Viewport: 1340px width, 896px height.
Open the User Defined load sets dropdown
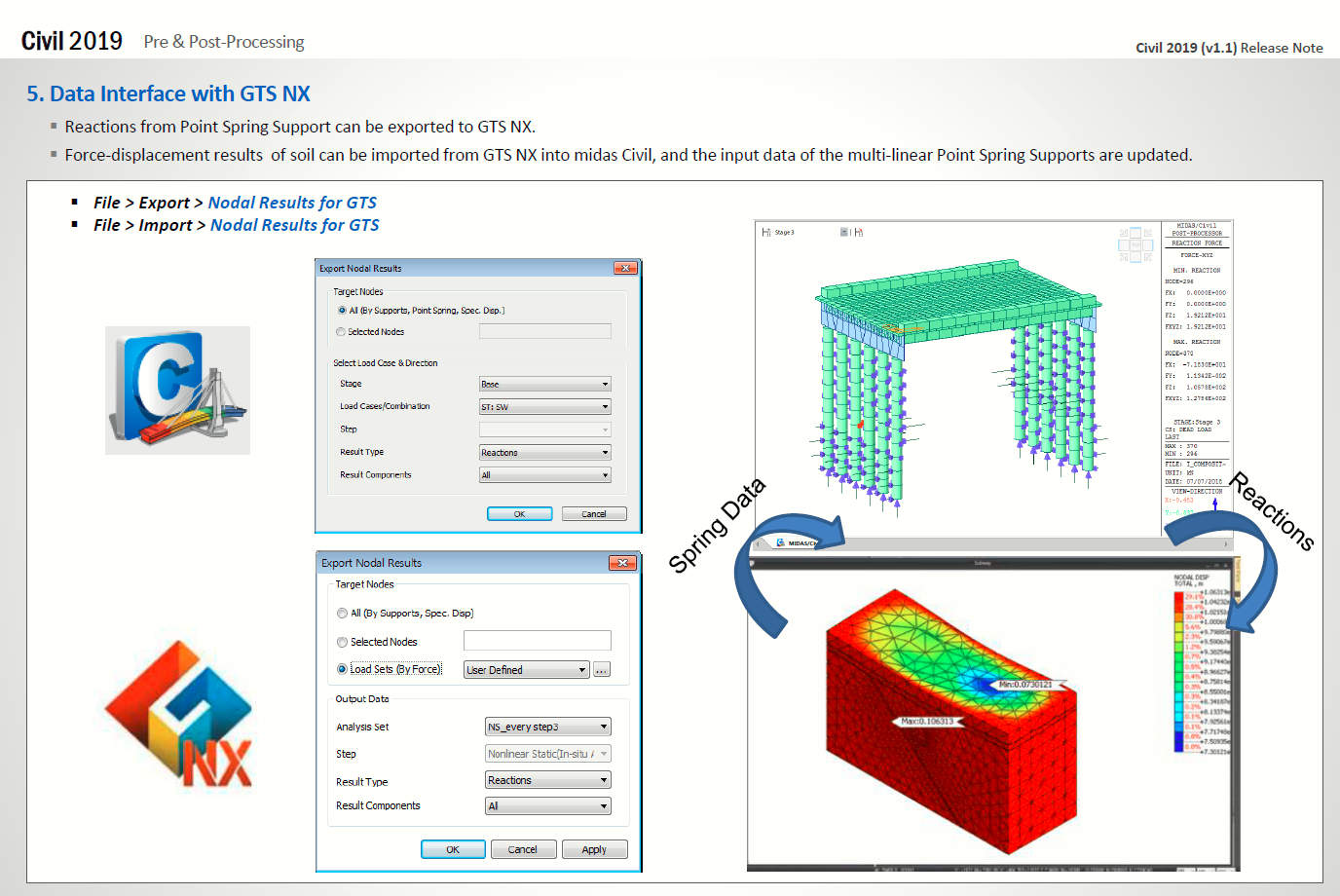(526, 670)
